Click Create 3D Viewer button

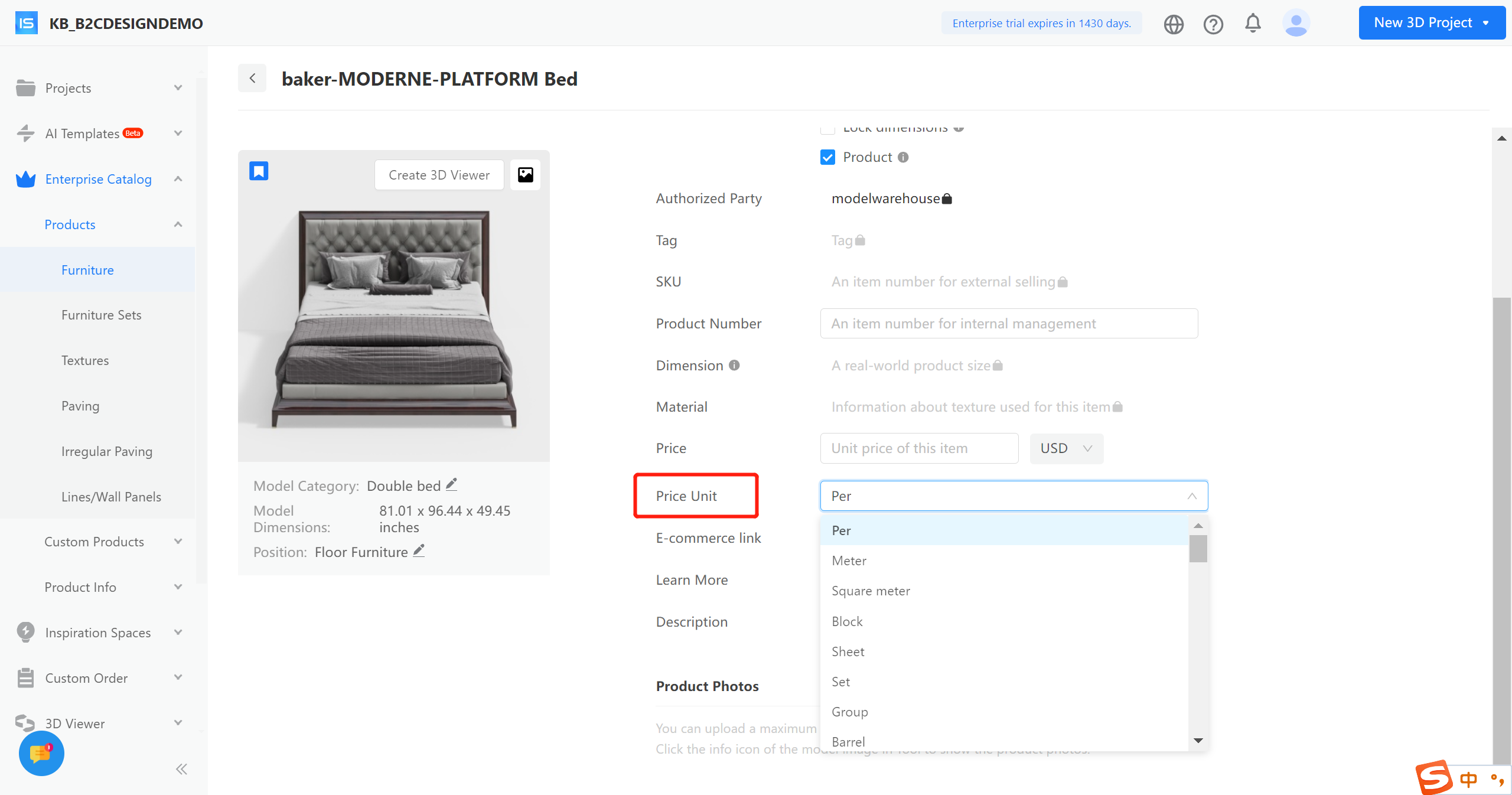click(x=439, y=175)
